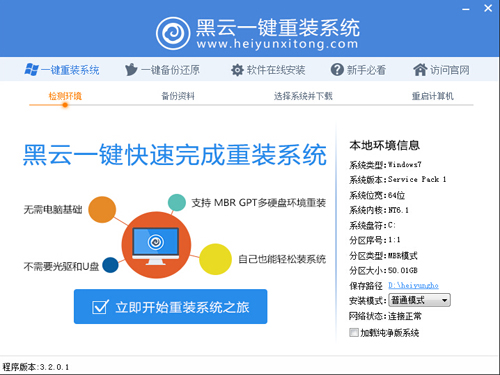The image size is (500, 375).
Task: Open the 软件在线安装 tab
Action: tap(268, 70)
